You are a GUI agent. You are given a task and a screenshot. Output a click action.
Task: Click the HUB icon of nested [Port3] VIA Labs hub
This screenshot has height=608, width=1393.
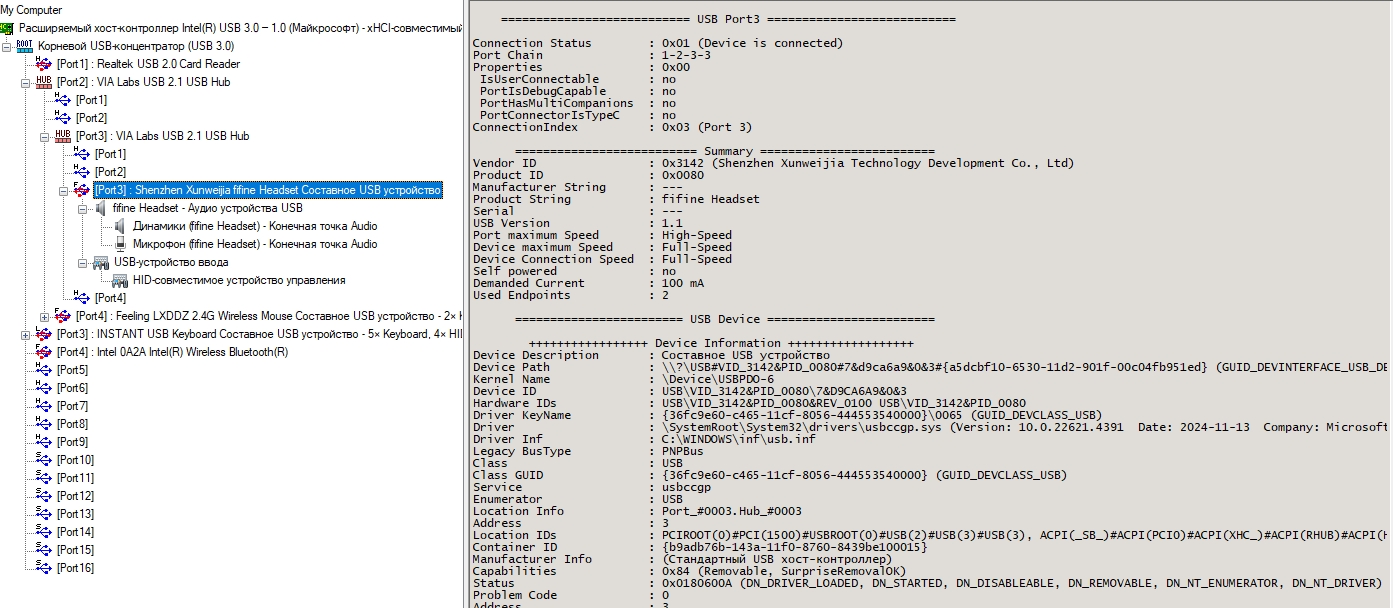(63, 136)
